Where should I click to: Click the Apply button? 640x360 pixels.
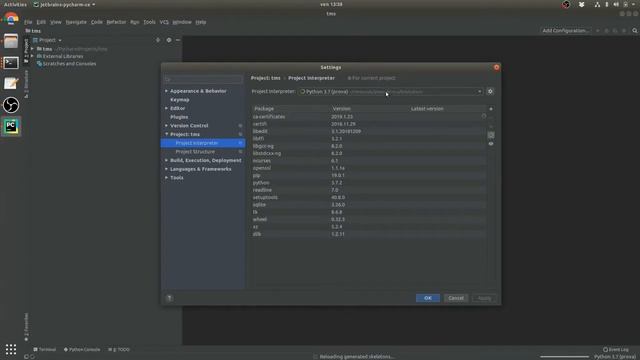(x=484, y=298)
